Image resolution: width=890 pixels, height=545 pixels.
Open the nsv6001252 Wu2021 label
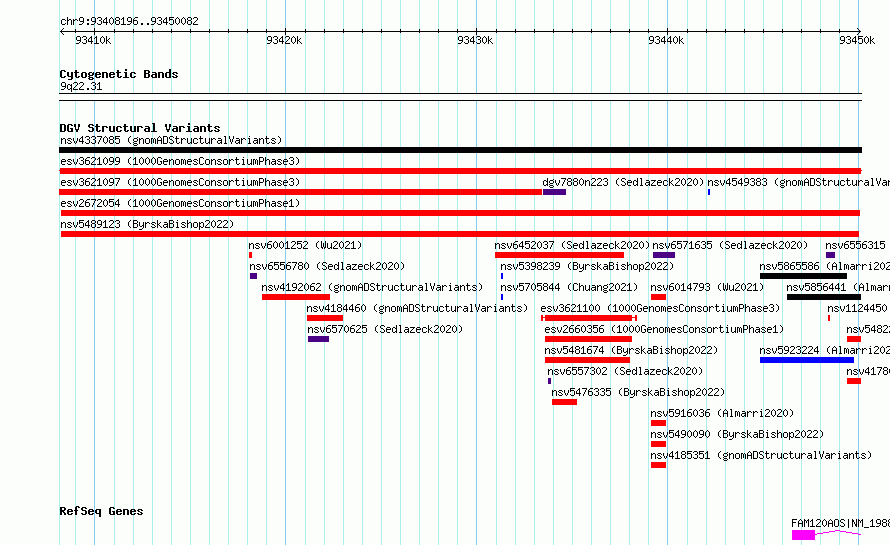click(x=305, y=245)
